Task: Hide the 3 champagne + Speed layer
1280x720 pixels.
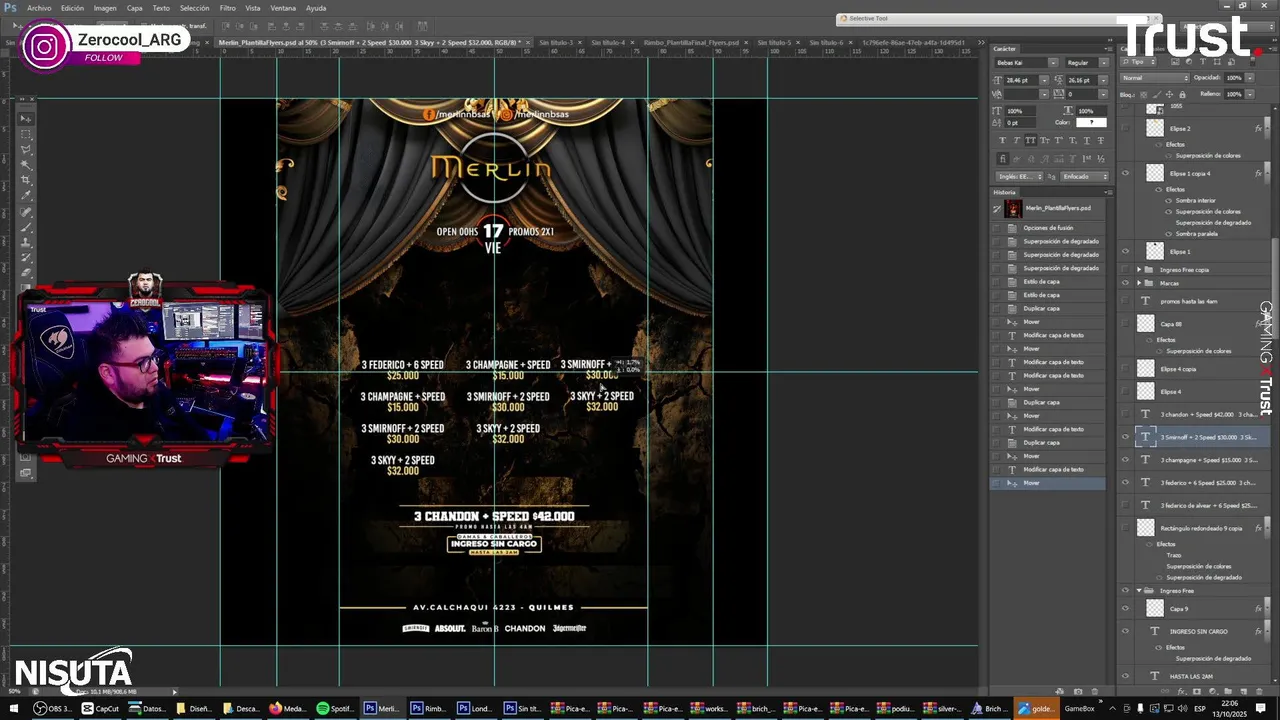Action: coord(1125,460)
